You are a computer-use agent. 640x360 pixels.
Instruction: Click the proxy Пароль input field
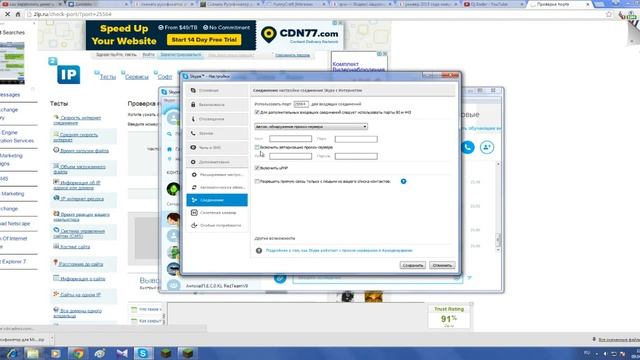[x=356, y=156]
